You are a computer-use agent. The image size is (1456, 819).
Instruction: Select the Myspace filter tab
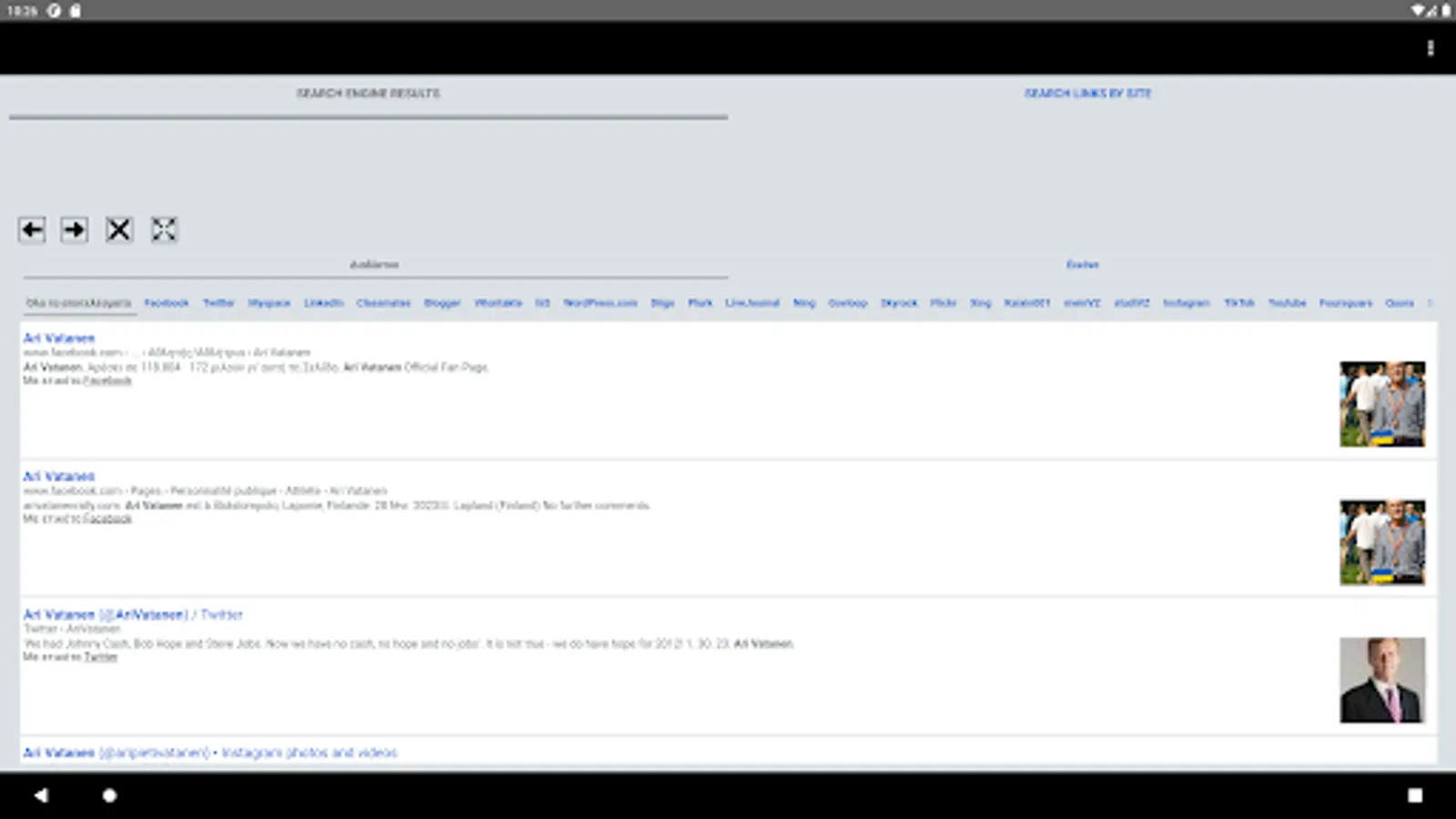click(269, 303)
